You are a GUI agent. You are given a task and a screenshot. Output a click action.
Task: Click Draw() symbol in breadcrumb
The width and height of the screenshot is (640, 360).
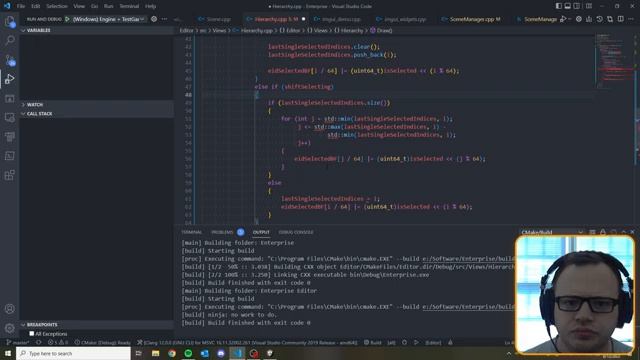[x=384, y=31]
